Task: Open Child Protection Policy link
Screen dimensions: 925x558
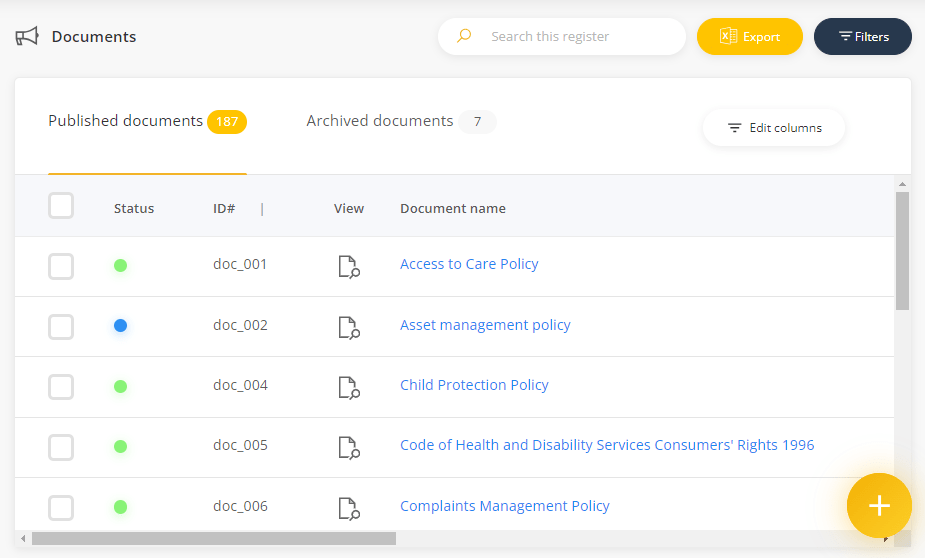Action: (474, 385)
